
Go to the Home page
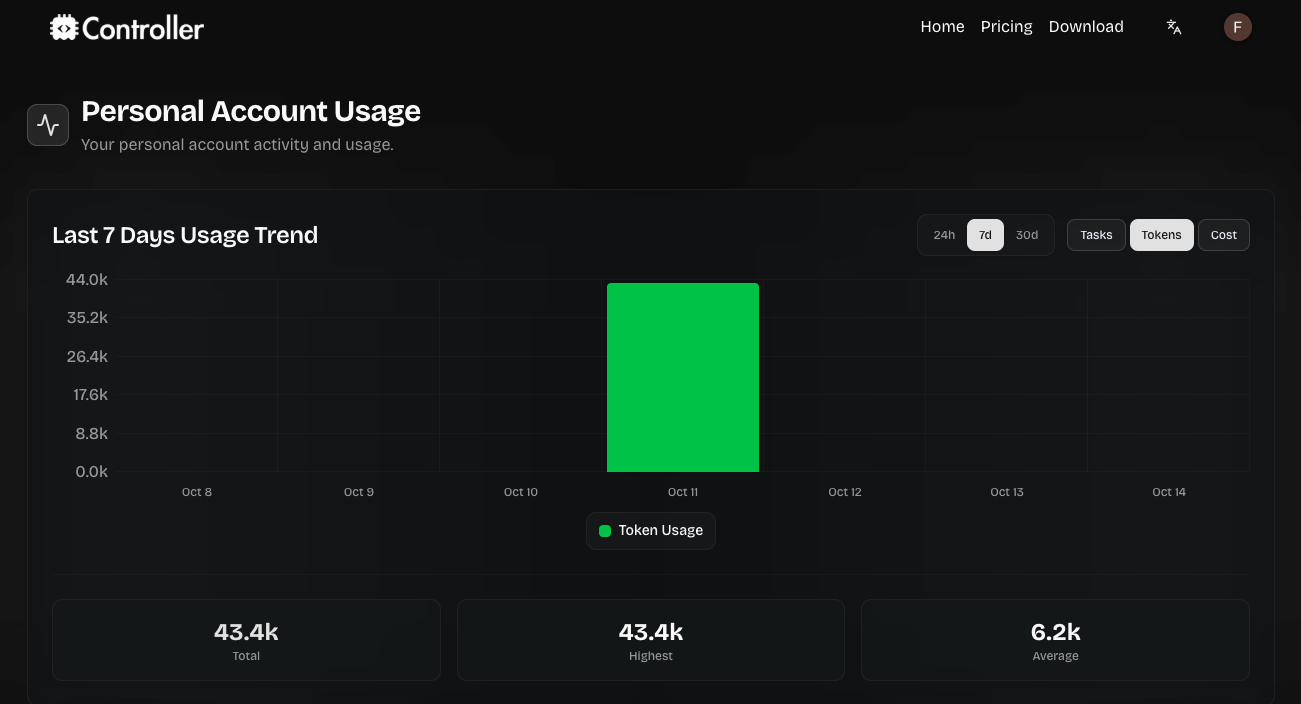tap(942, 27)
